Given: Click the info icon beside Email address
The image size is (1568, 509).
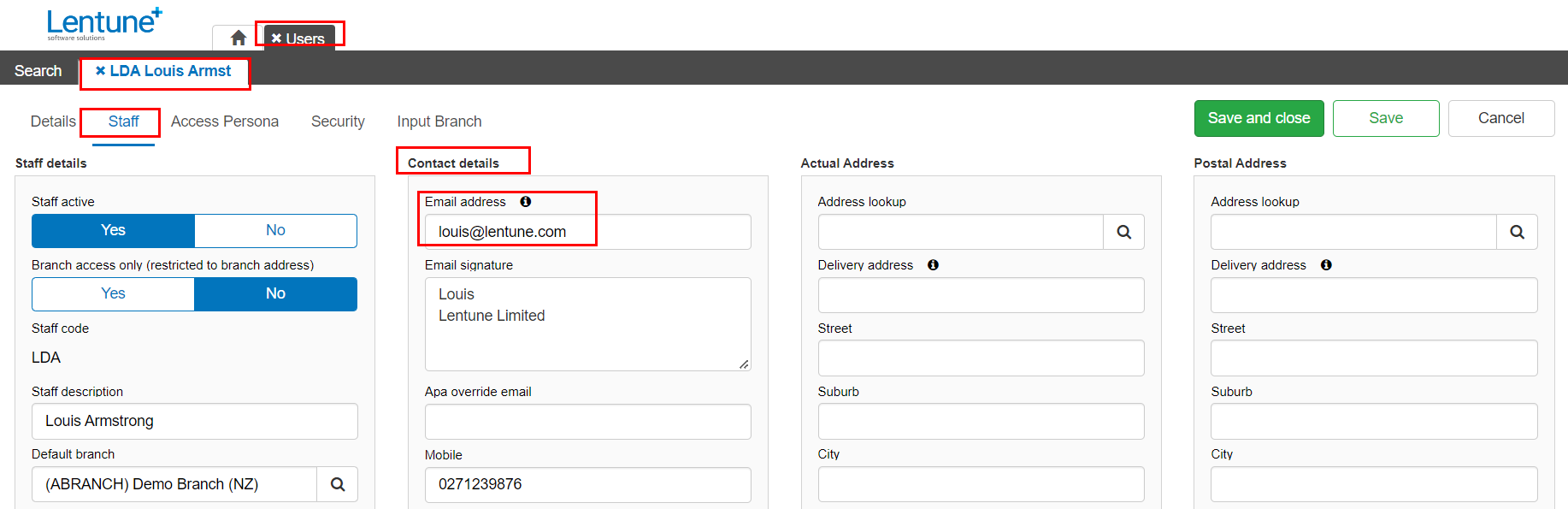Looking at the screenshot, I should [x=526, y=202].
